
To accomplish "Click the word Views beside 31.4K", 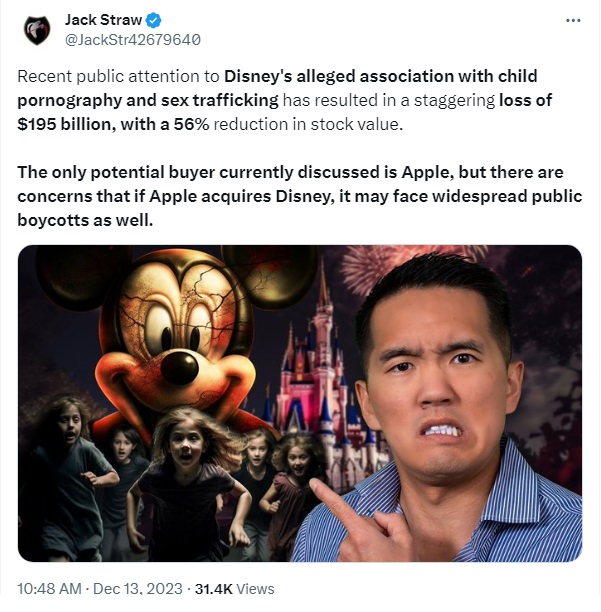I will tap(256, 589).
